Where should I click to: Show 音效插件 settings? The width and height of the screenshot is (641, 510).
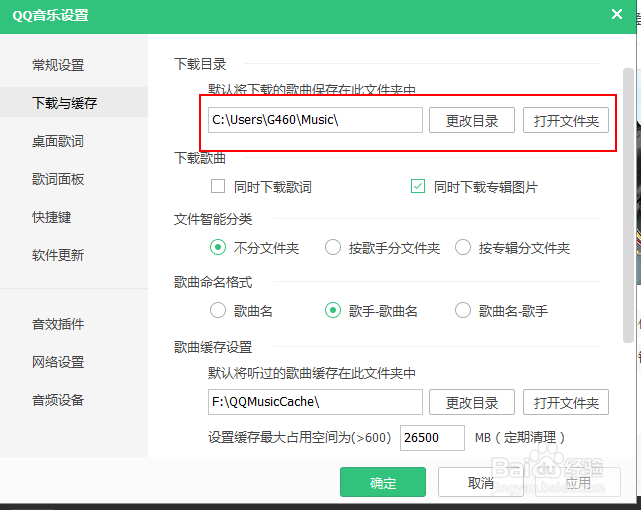(58, 324)
